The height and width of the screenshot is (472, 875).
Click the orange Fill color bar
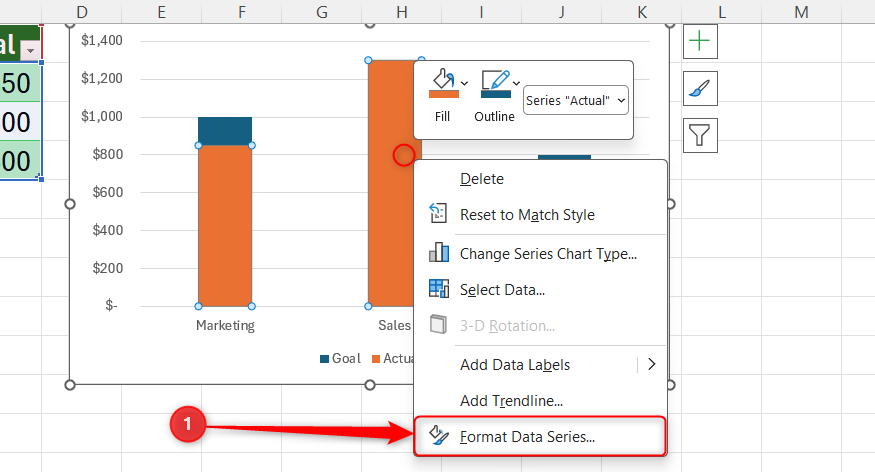click(x=444, y=94)
